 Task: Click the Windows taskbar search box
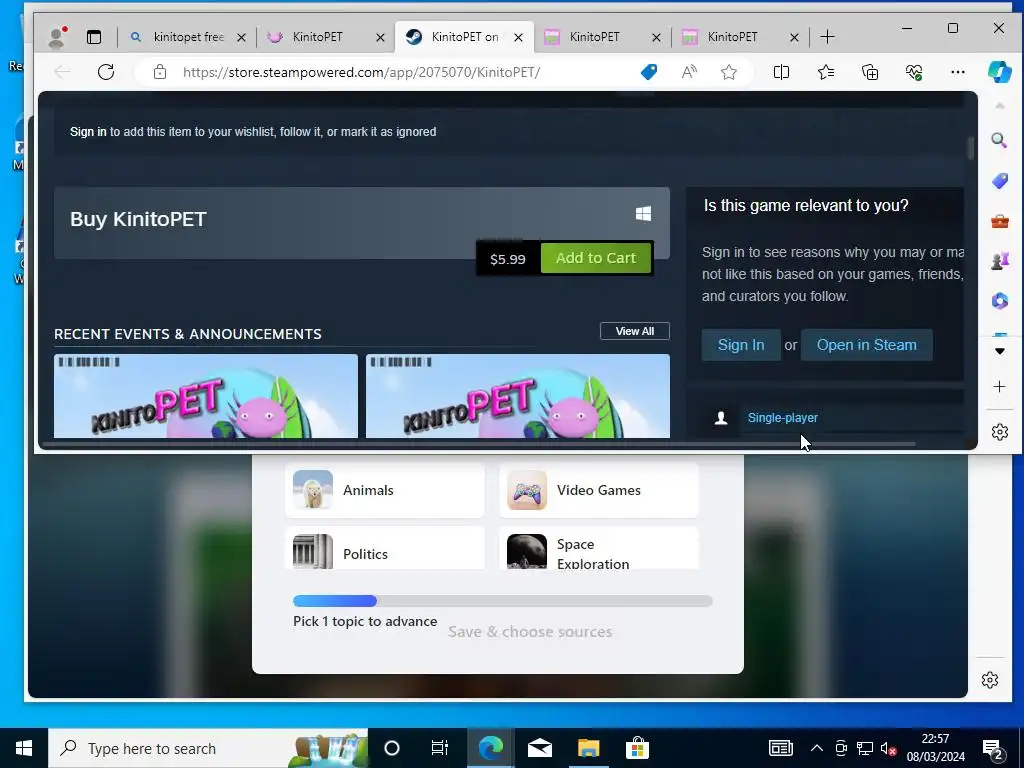coord(208,748)
